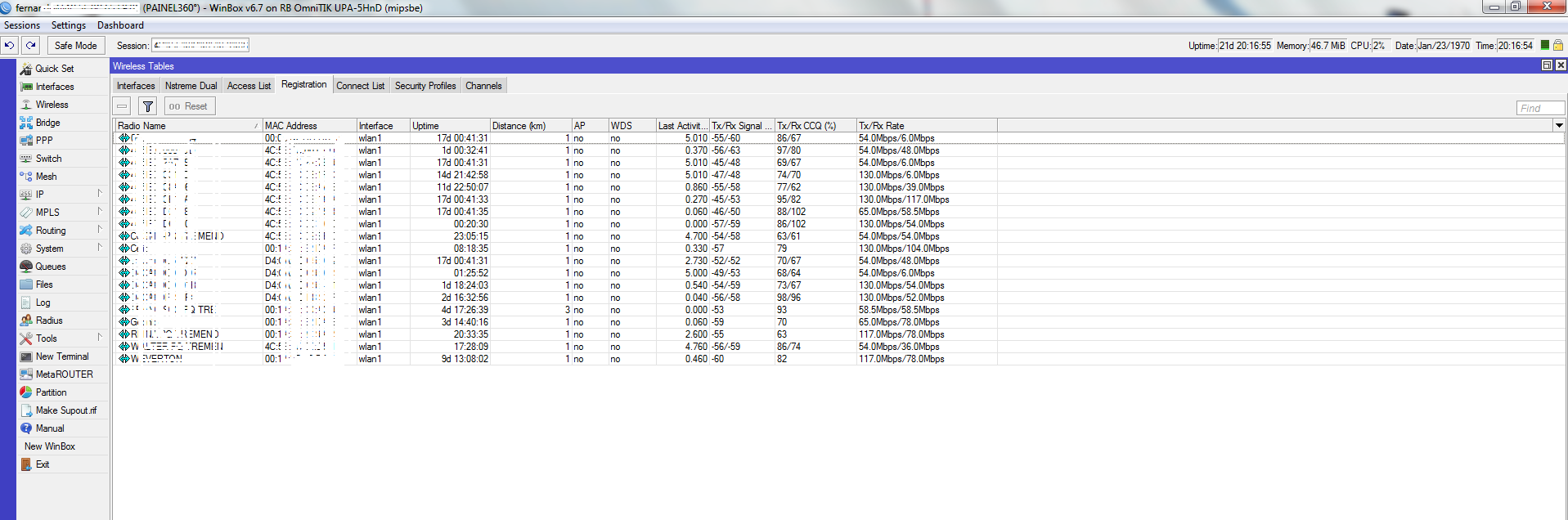
Task: Open the Log menu entry
Action: pos(43,303)
